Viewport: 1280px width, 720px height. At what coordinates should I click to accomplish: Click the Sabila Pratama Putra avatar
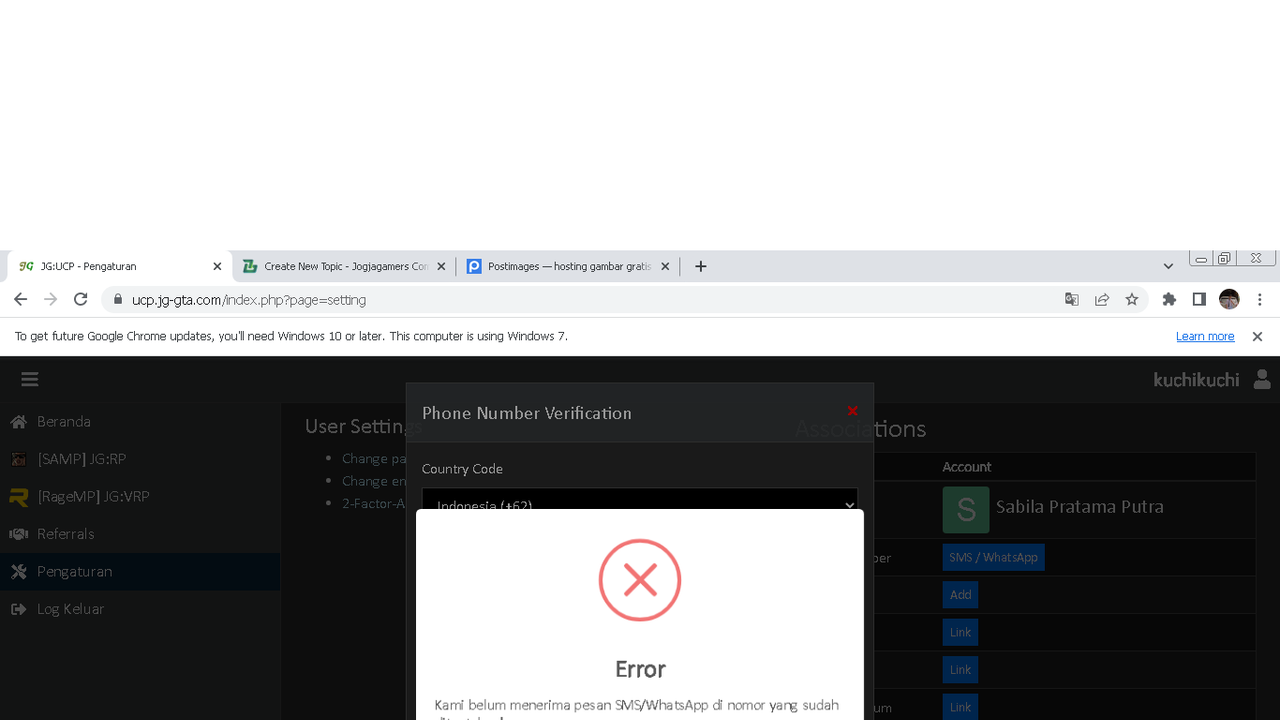(966, 509)
